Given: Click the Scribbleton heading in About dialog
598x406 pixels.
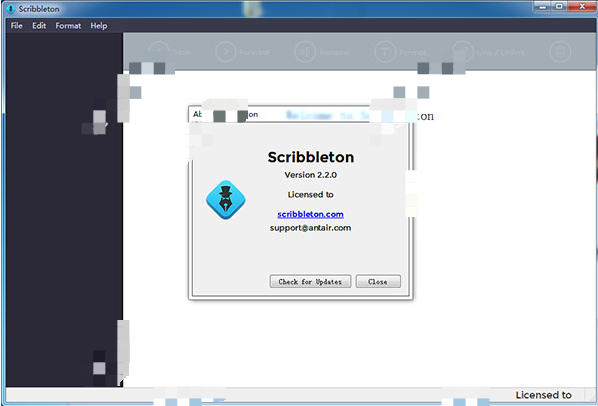Looking at the screenshot, I should pos(311,157).
